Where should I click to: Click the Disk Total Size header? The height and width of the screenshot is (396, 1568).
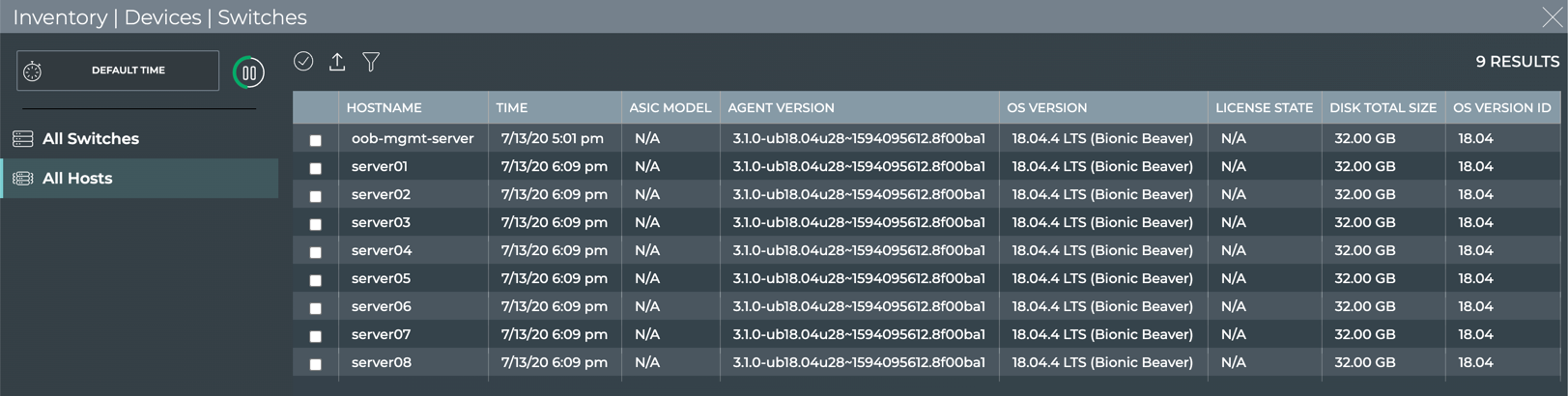1383,108
